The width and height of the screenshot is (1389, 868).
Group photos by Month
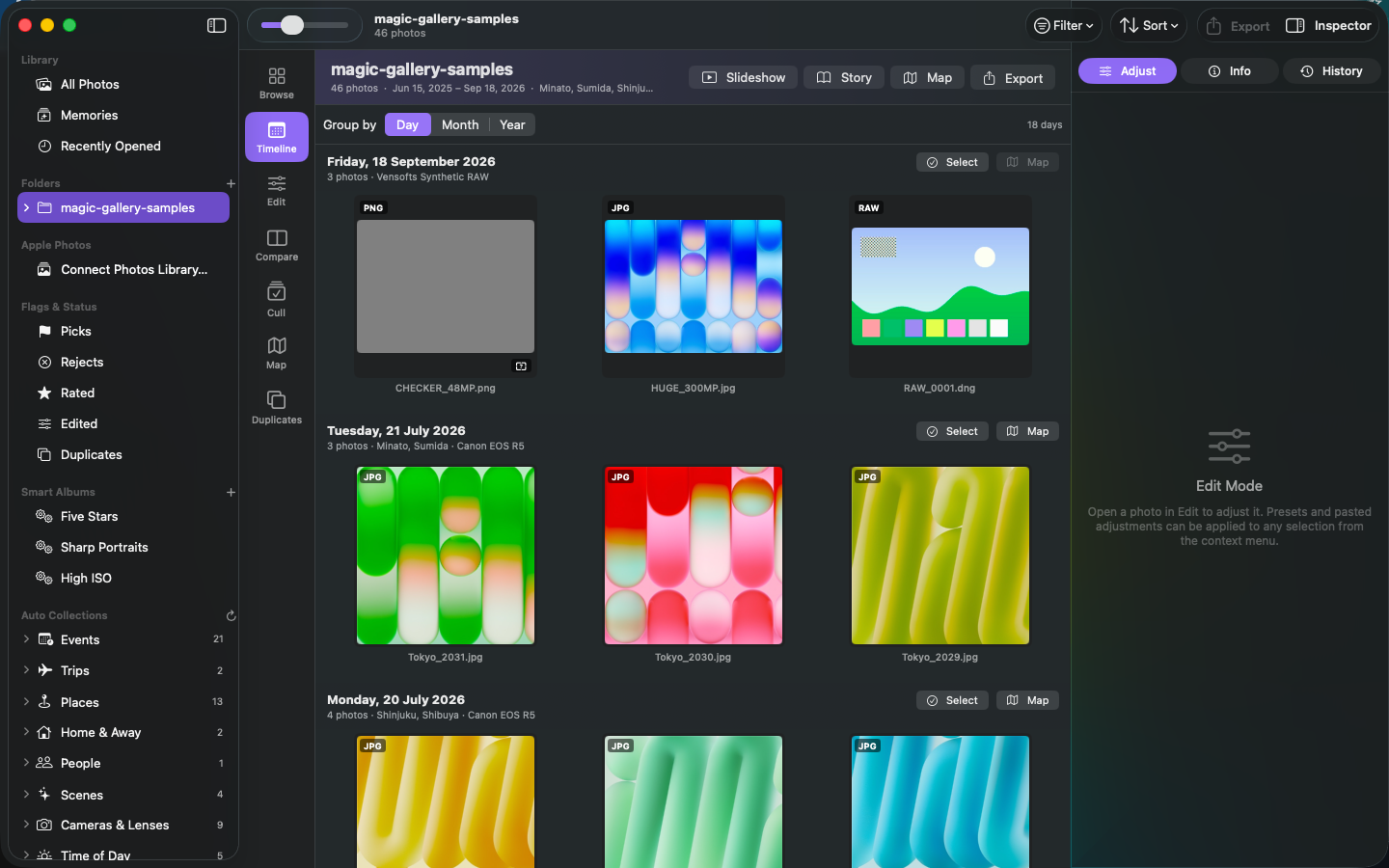(460, 125)
